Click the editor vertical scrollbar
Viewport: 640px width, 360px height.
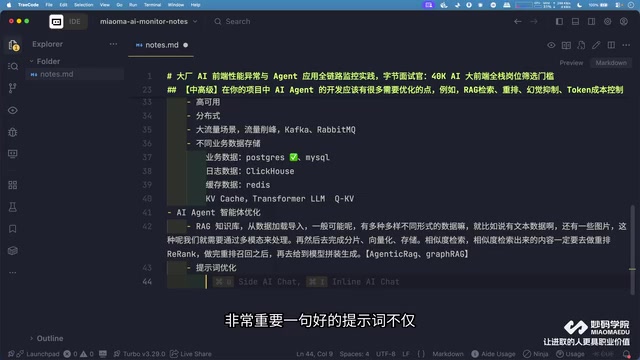point(632,249)
